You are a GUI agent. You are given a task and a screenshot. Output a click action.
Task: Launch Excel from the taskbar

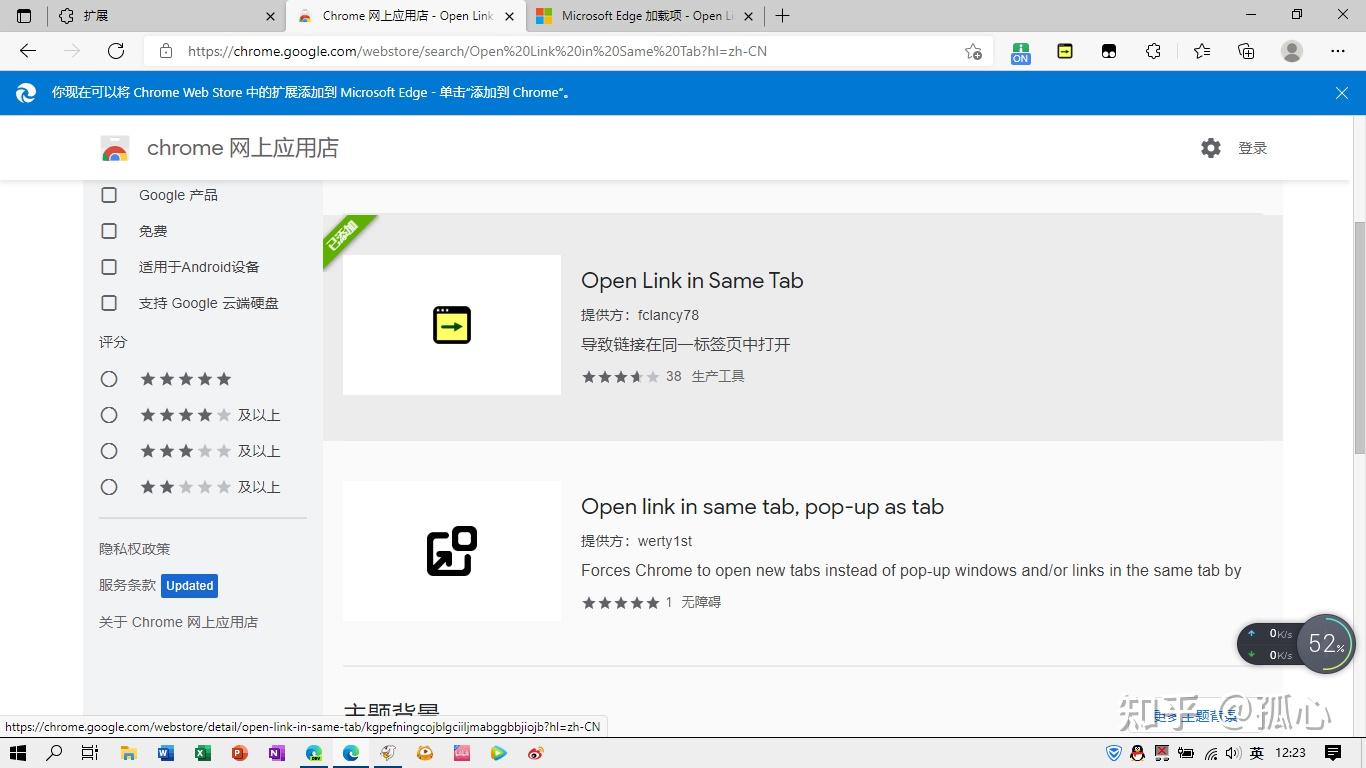[x=203, y=753]
